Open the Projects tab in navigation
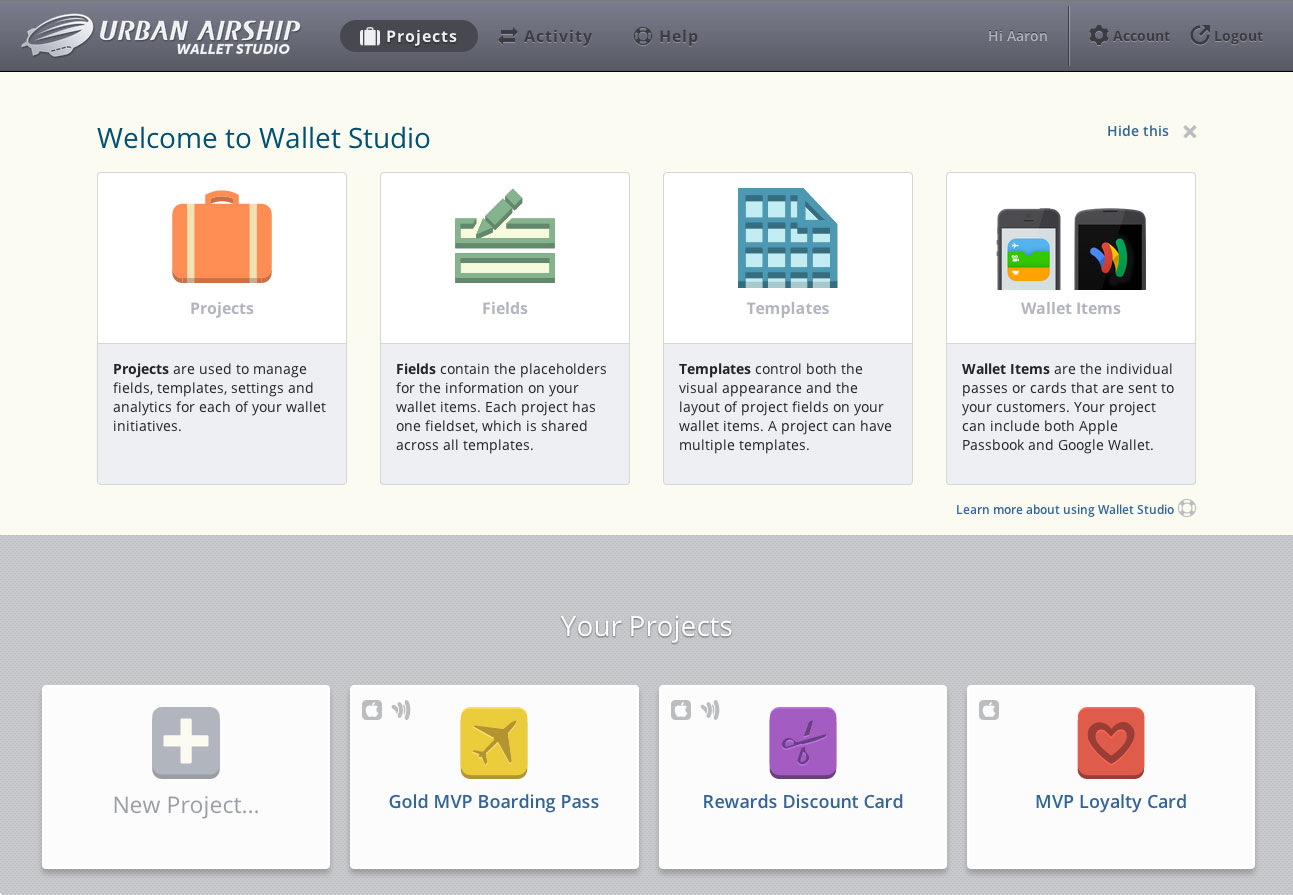1293x895 pixels. (x=409, y=36)
